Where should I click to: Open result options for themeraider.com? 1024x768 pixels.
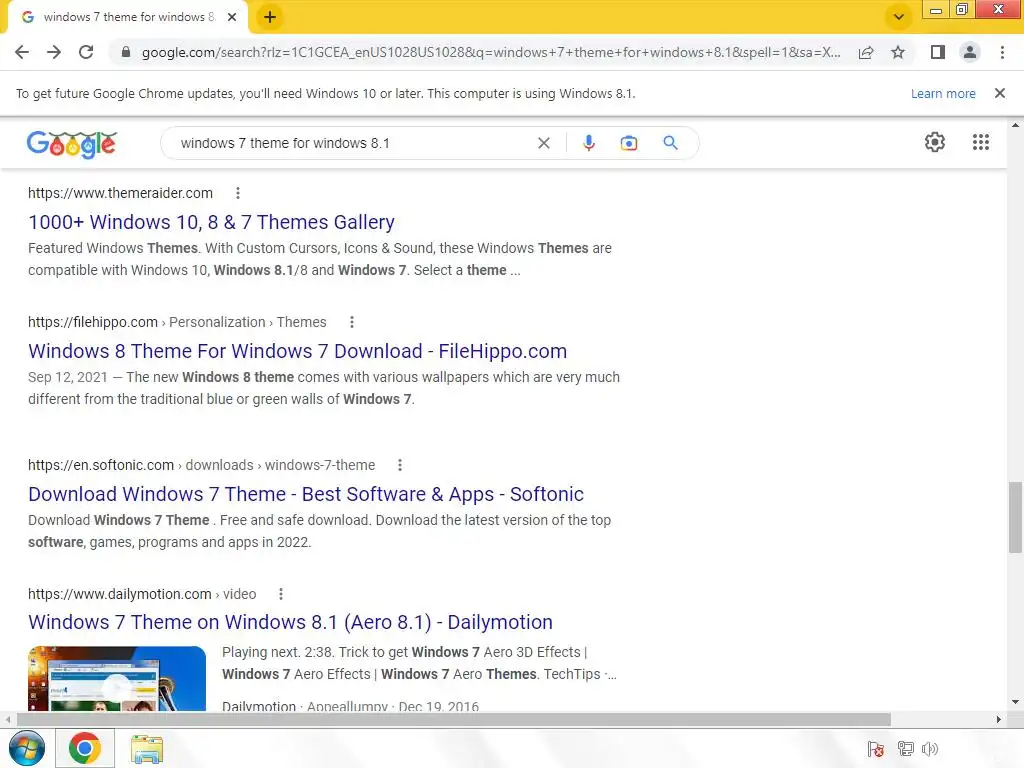pos(238,193)
